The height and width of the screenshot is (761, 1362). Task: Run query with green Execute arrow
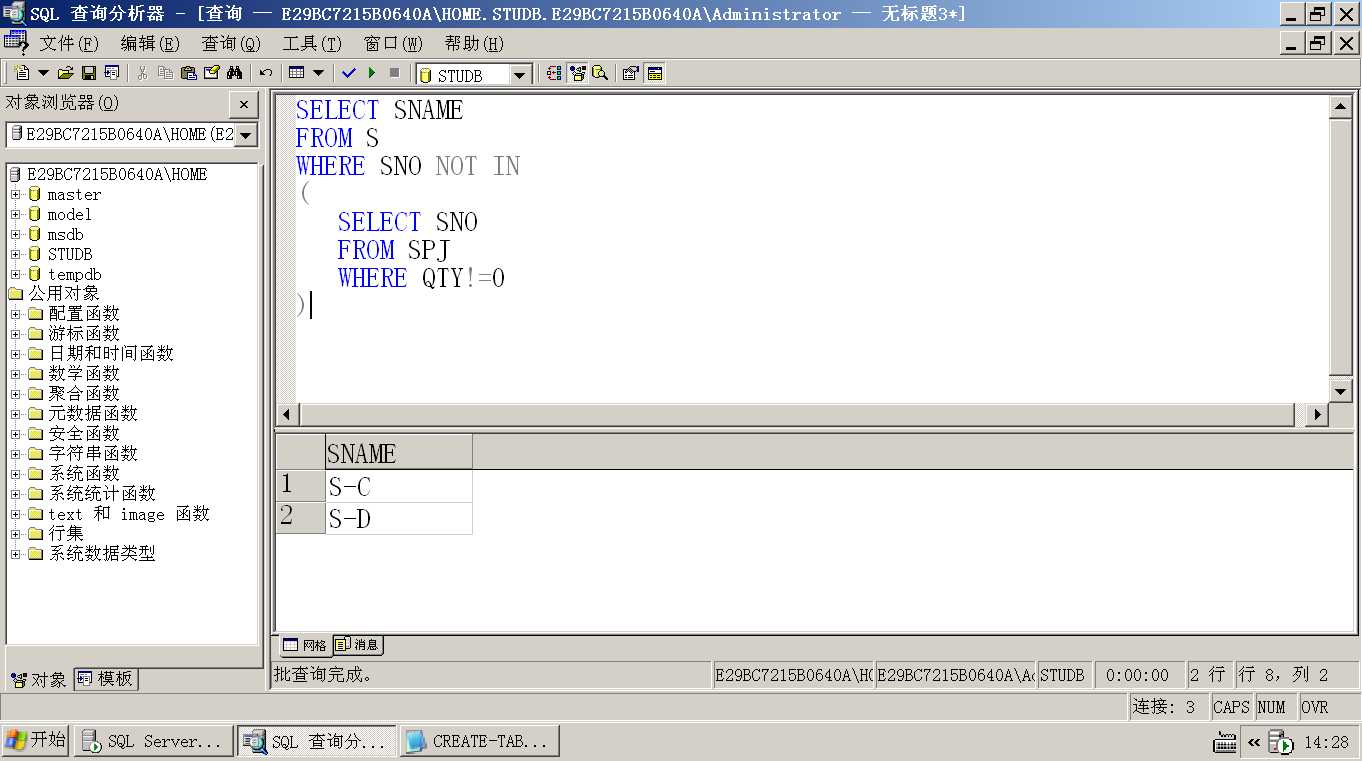(x=372, y=73)
